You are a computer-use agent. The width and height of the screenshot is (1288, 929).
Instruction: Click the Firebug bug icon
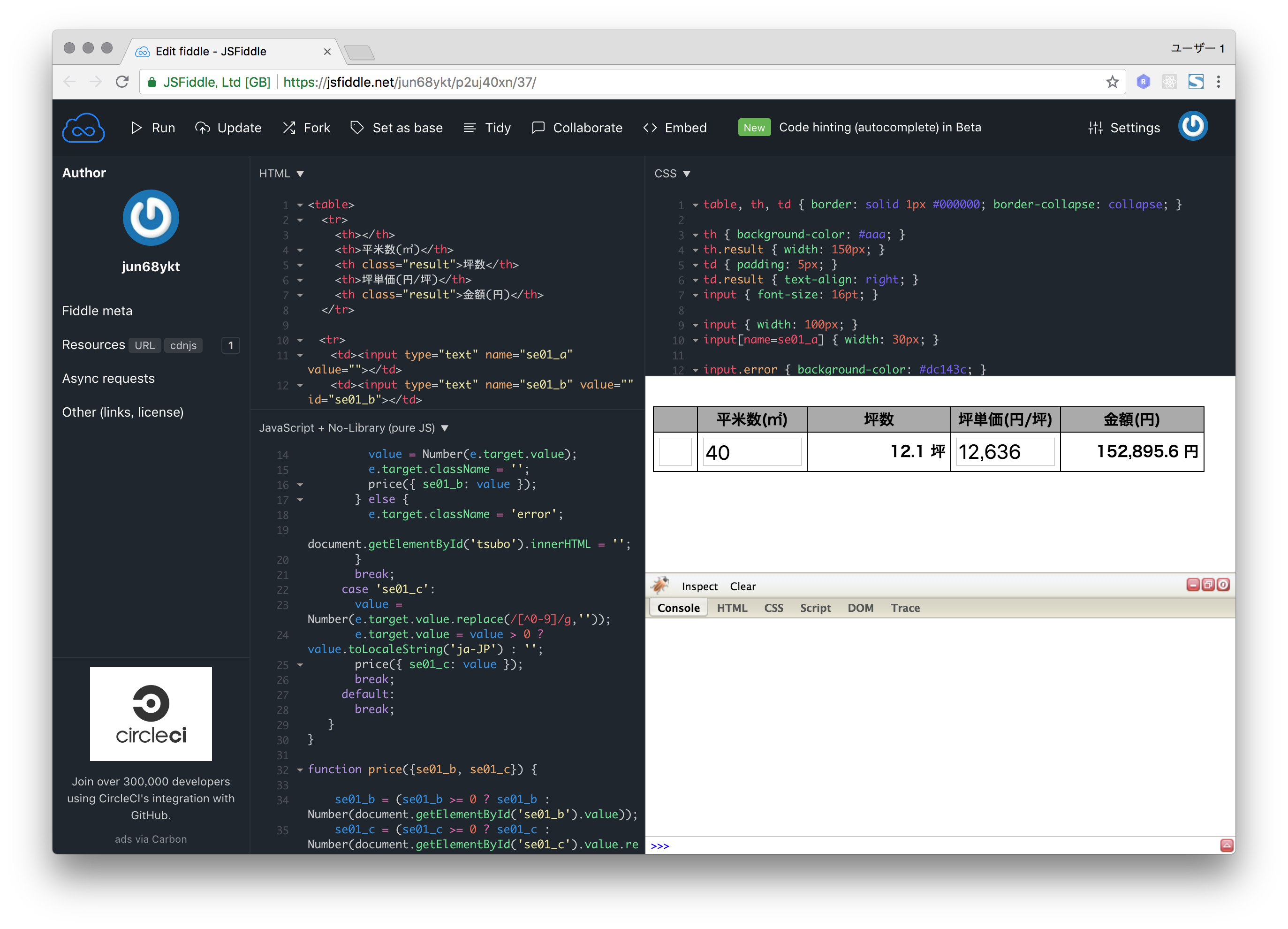[x=660, y=585]
